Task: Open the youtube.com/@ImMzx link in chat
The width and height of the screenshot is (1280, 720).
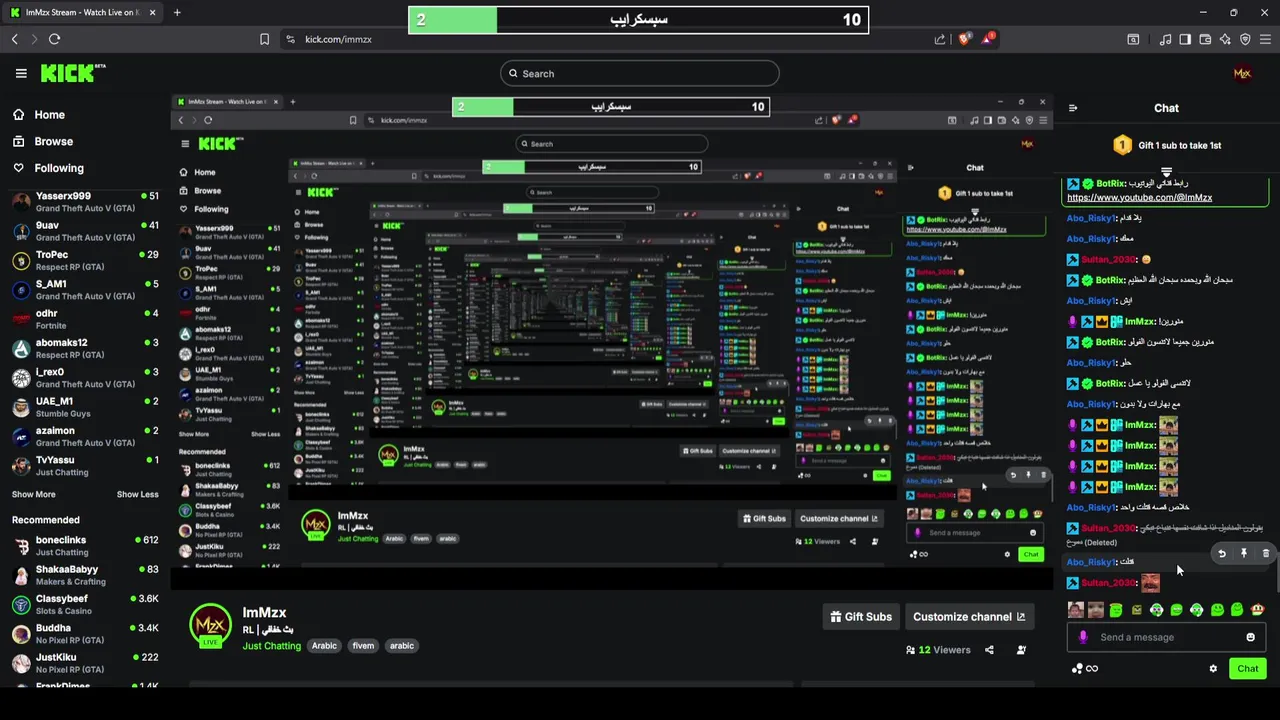Action: (1139, 197)
